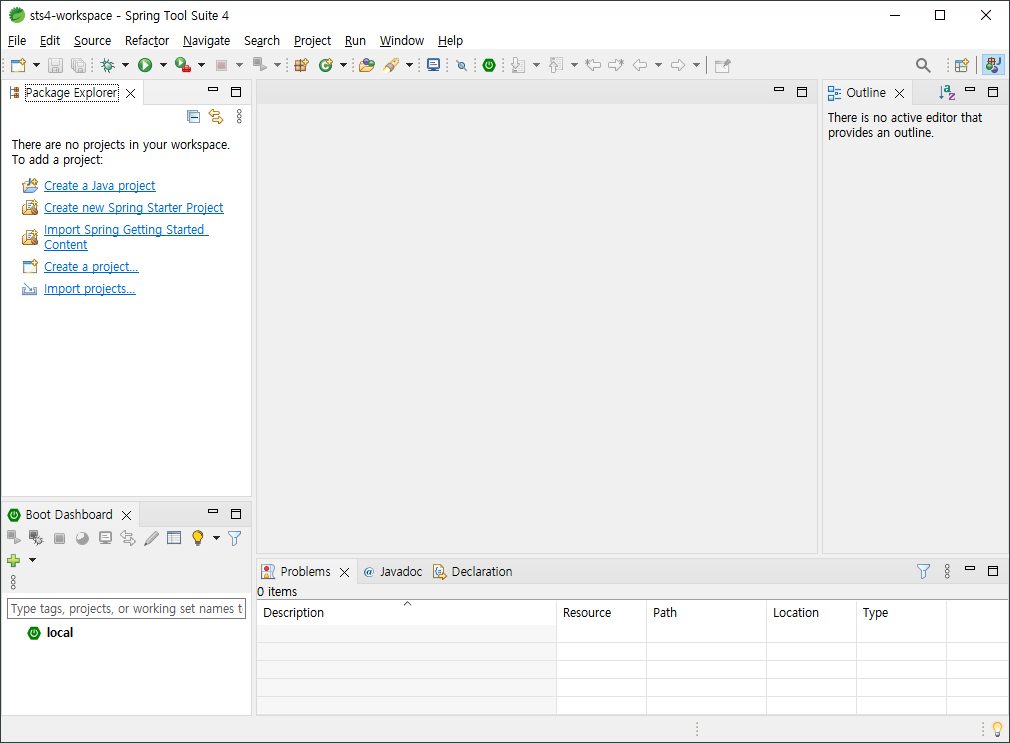This screenshot has width=1010, height=743.
Task: Click the Run external tools icon with red toolbox
Action: point(183,65)
